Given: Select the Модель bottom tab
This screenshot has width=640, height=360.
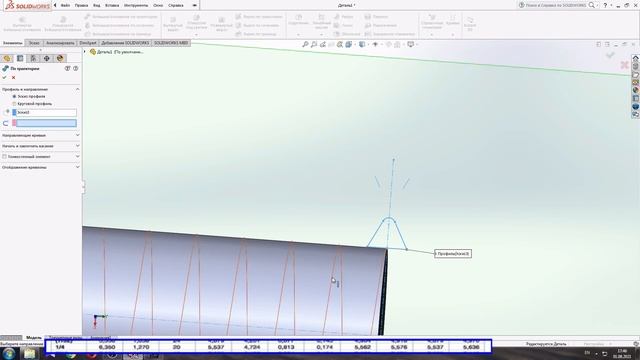Looking at the screenshot, I should 34,338.
